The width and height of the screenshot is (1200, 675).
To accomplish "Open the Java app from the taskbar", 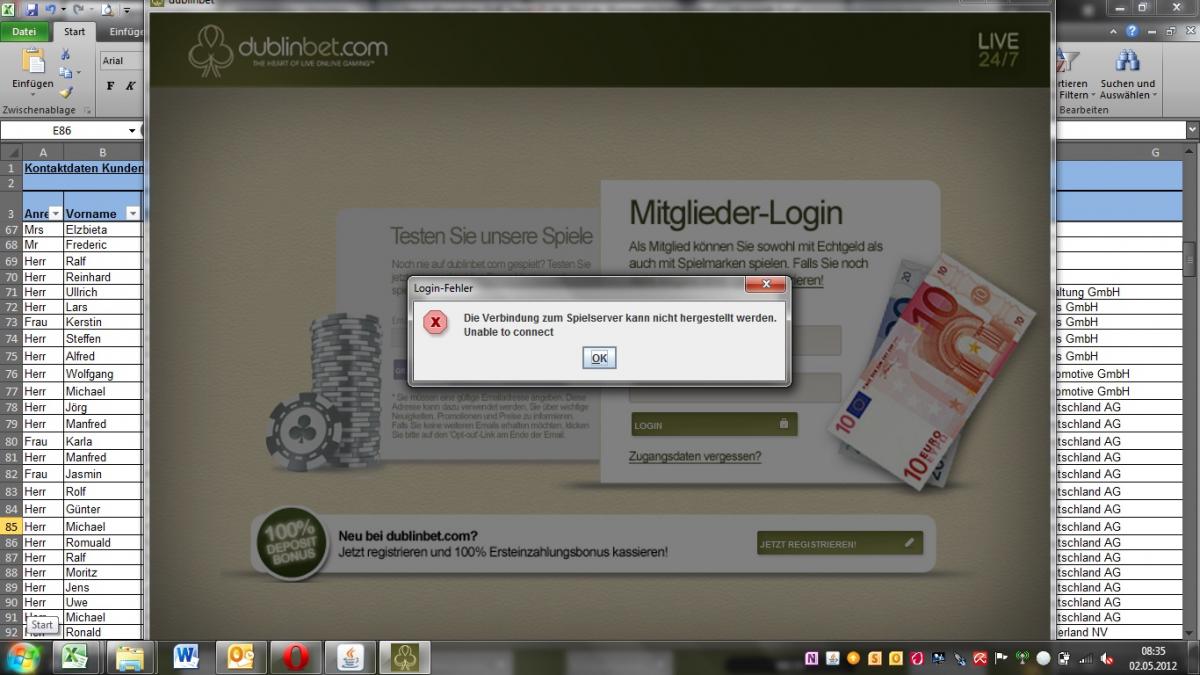I will coord(350,657).
